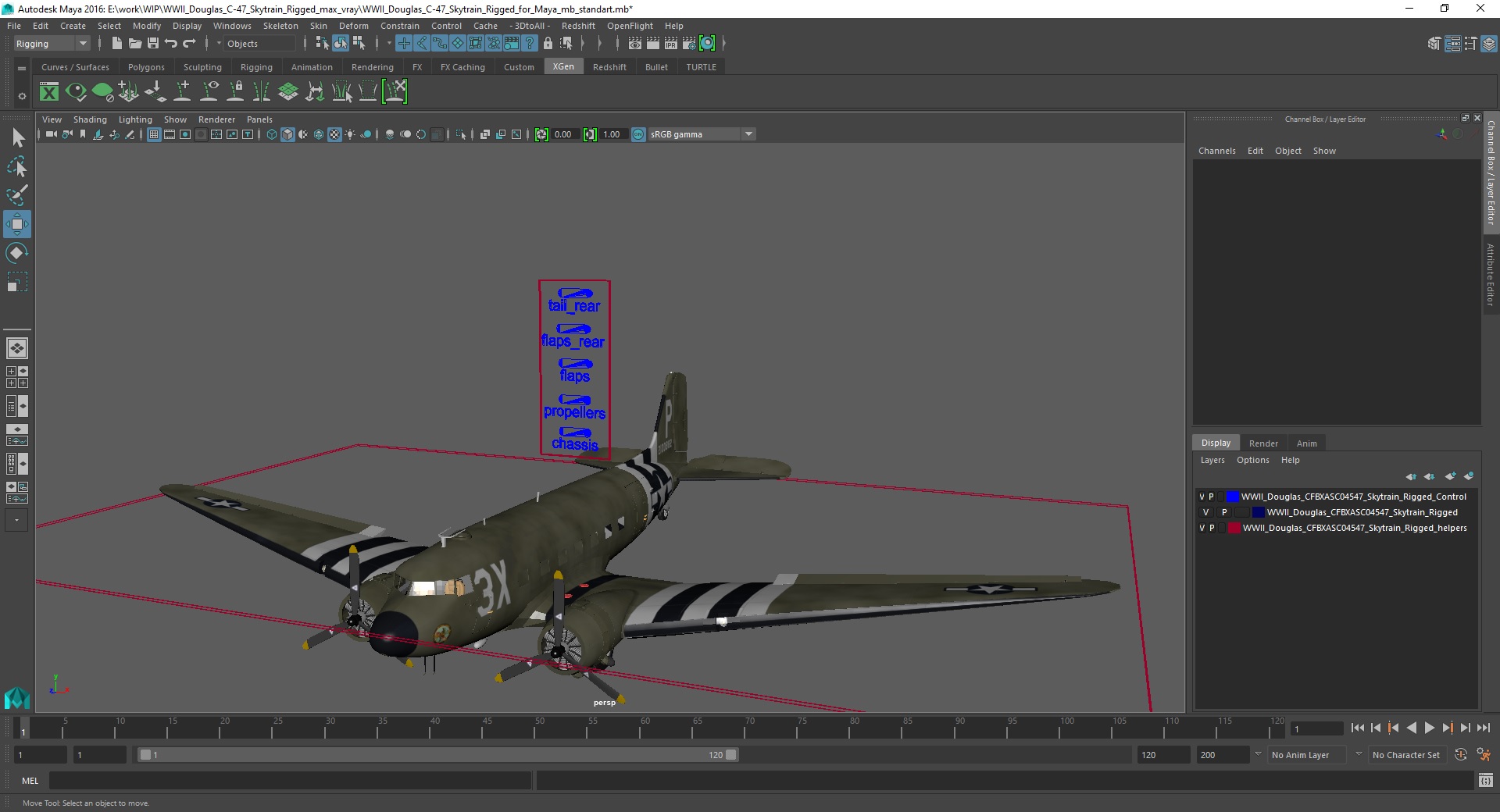Select the Move tool in toolbox

click(x=17, y=224)
